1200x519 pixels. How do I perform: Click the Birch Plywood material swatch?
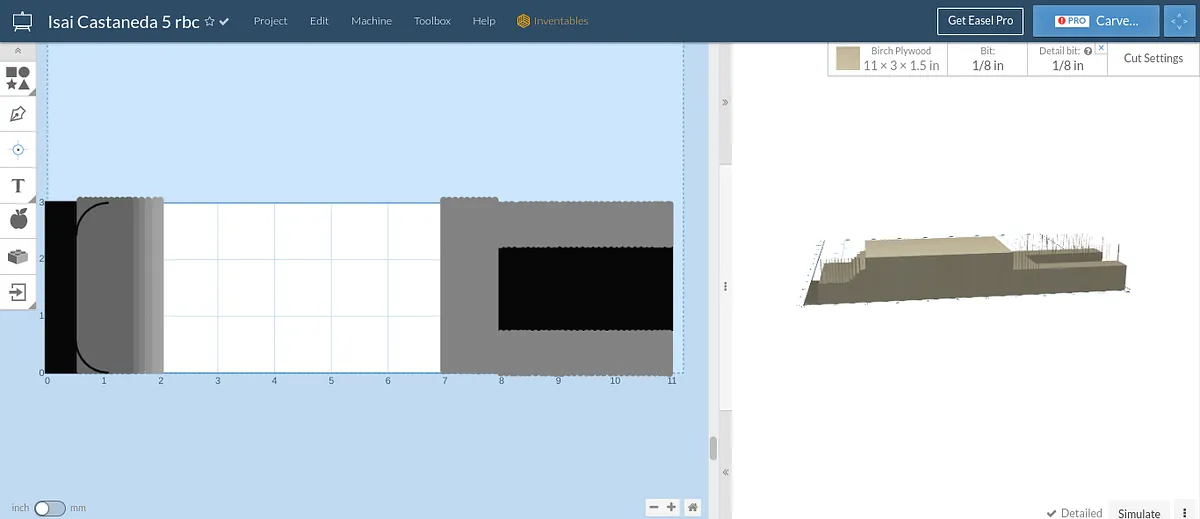coord(848,59)
